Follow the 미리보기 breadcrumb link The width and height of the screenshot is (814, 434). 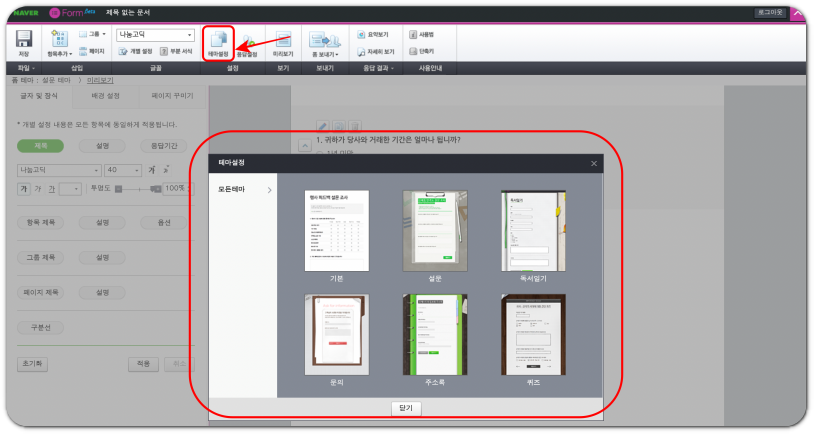pyautogui.click(x=100, y=80)
